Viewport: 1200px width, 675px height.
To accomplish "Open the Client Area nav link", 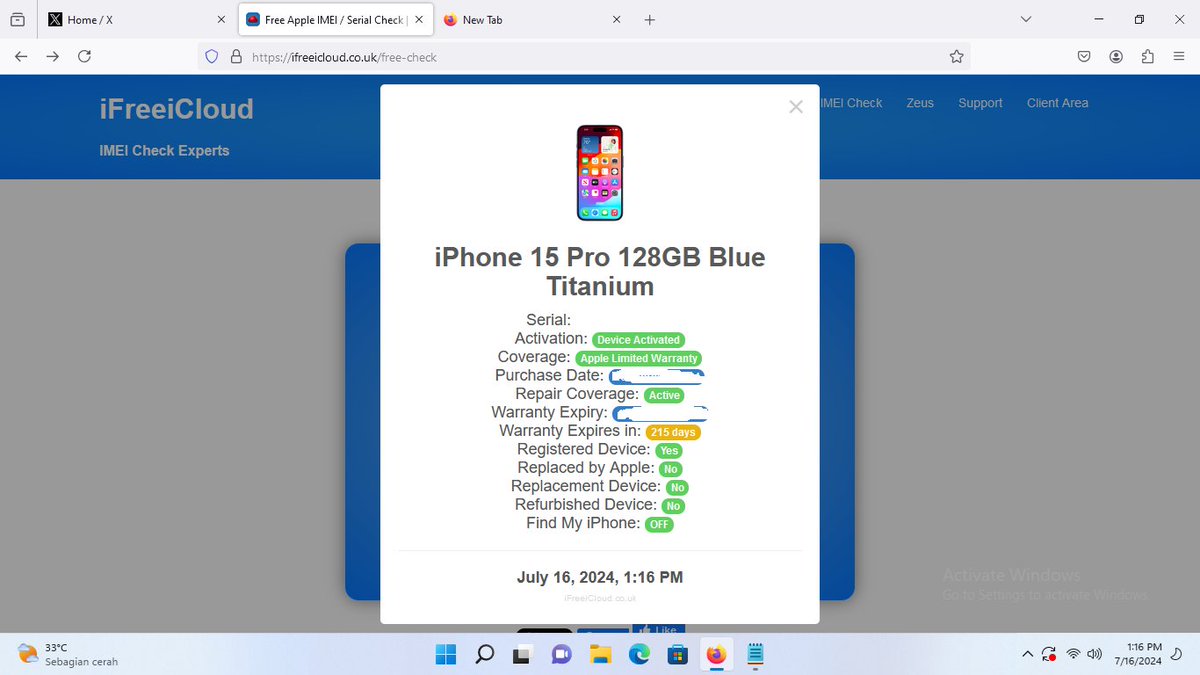I will 1057,103.
